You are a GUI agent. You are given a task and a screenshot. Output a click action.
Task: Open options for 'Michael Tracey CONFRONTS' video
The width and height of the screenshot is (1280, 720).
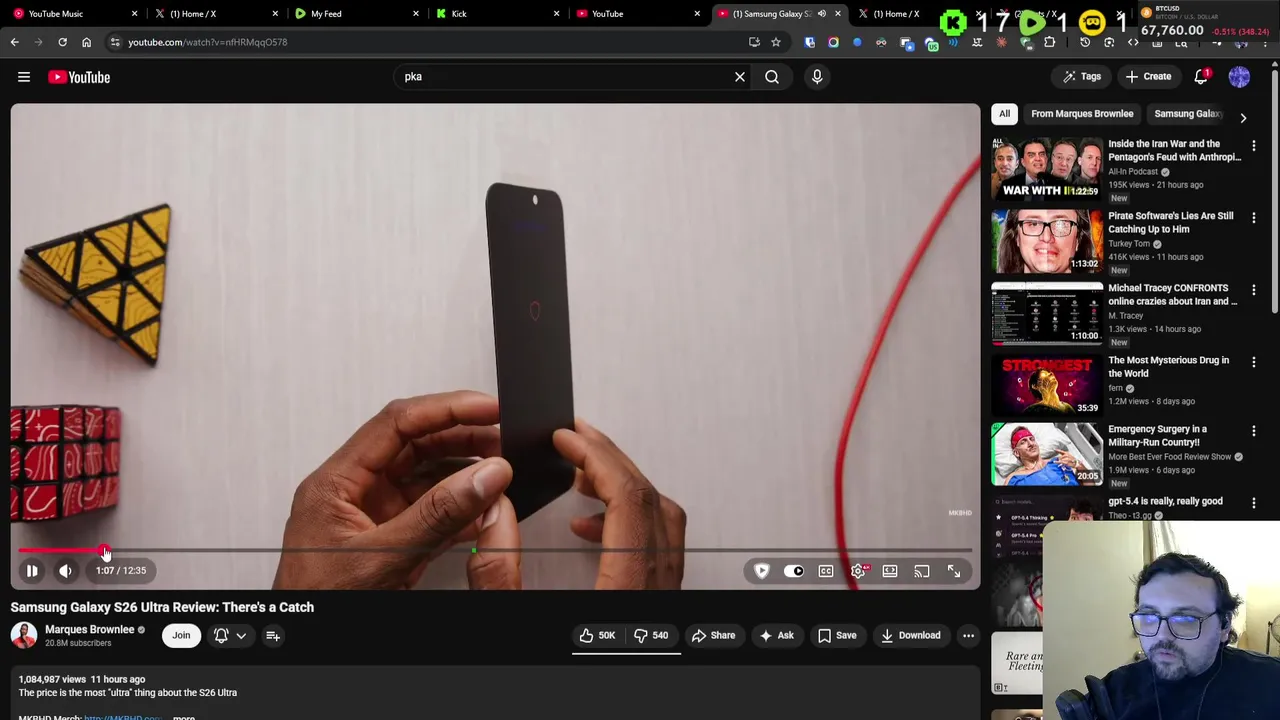(1254, 290)
